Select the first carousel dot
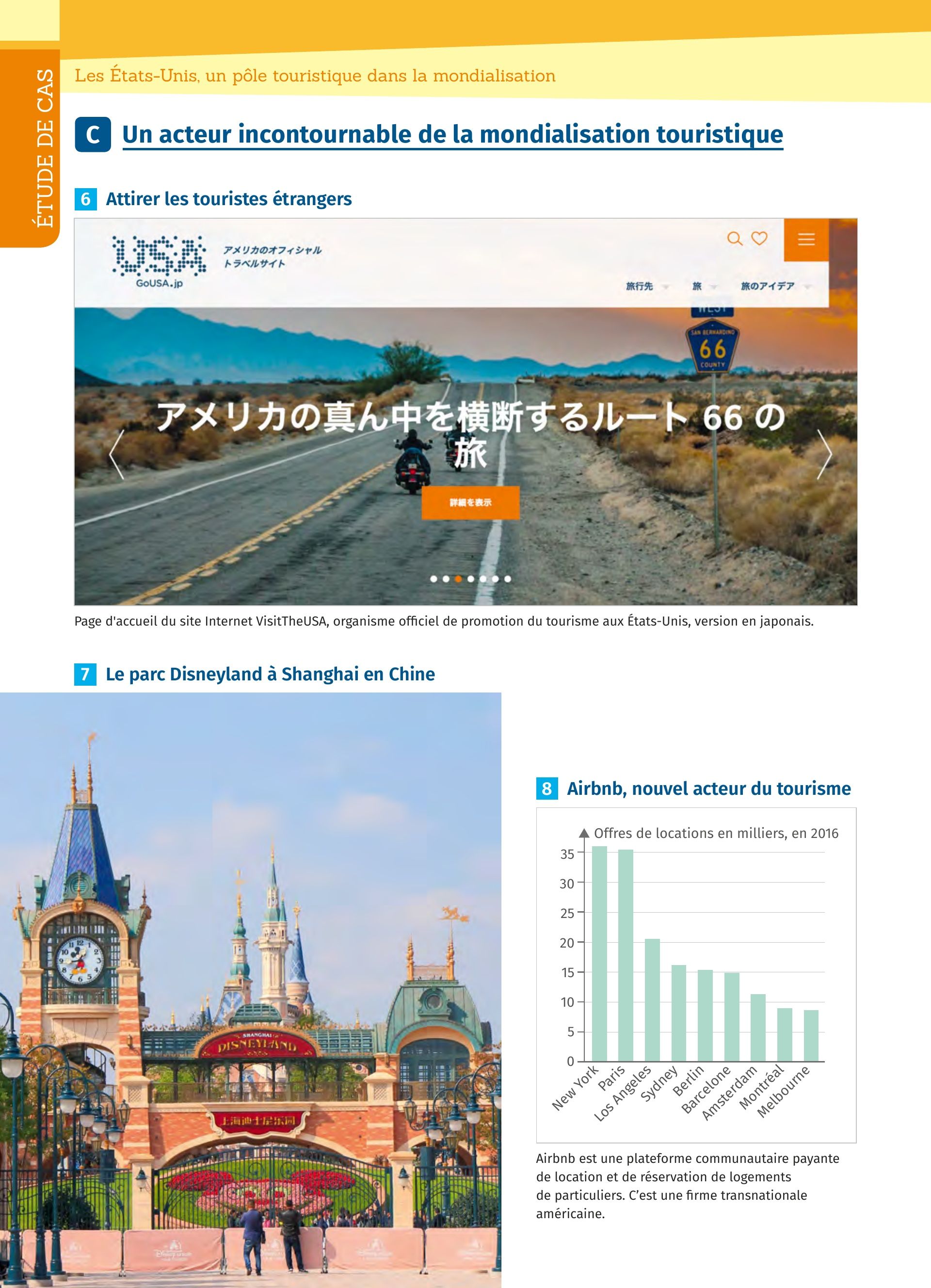The image size is (931, 1288). point(433,579)
